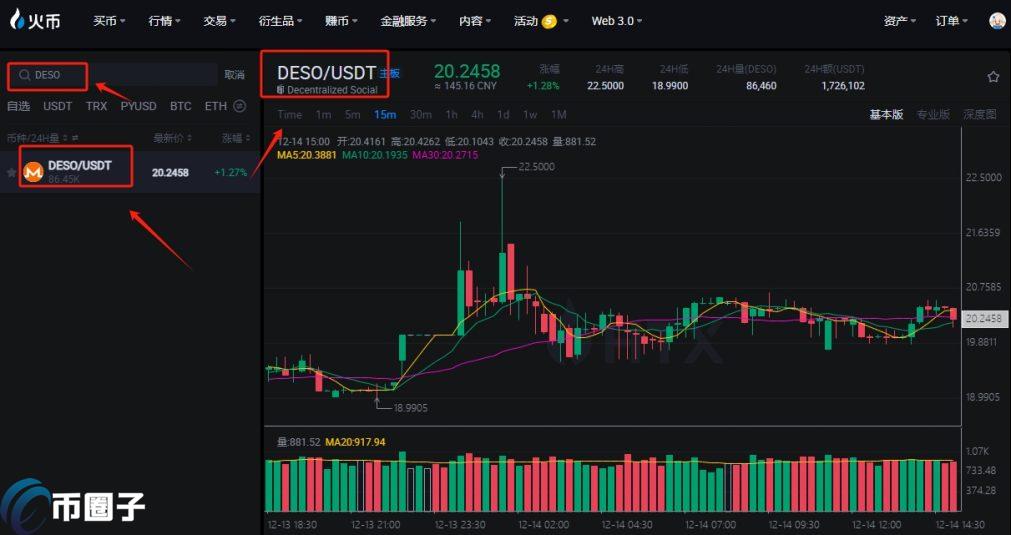This screenshot has height=535, width=1011.
Task: Open the 活动 menu
Action: pos(525,21)
